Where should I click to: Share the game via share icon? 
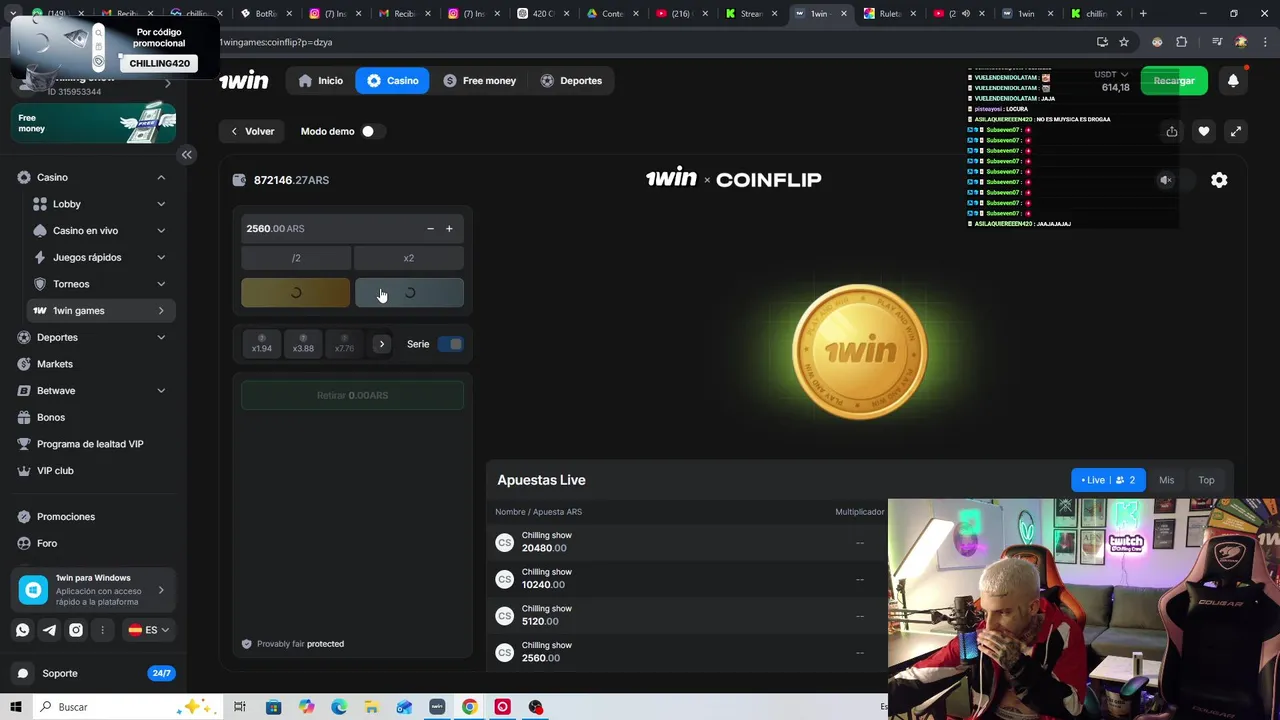pos(1172,131)
